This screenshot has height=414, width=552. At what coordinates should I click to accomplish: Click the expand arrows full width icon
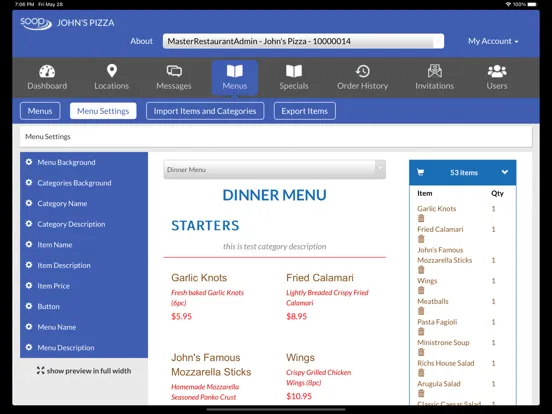point(40,370)
